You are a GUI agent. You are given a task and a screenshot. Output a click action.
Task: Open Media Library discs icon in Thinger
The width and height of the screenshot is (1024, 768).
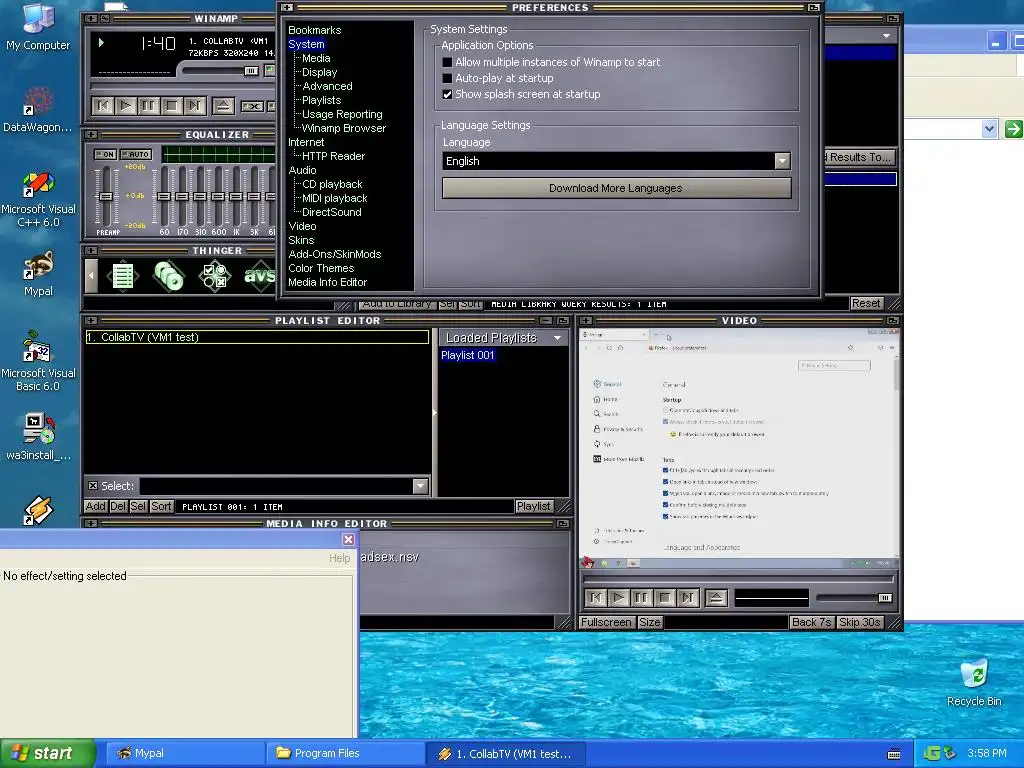point(168,276)
